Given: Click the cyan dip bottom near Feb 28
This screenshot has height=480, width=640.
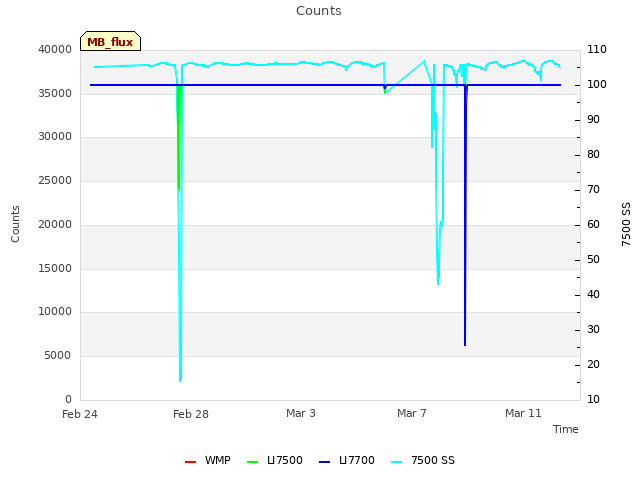Looking at the screenshot, I should click(180, 380).
